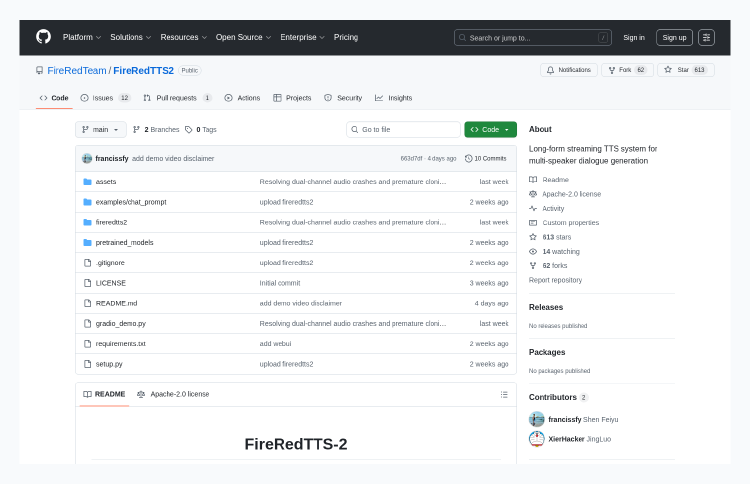Open the gradio_demo.py file

click(x=120, y=323)
